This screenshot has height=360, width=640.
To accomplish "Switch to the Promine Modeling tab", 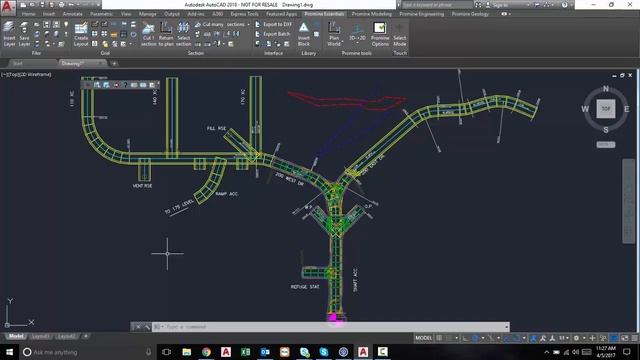I will [x=371, y=14].
